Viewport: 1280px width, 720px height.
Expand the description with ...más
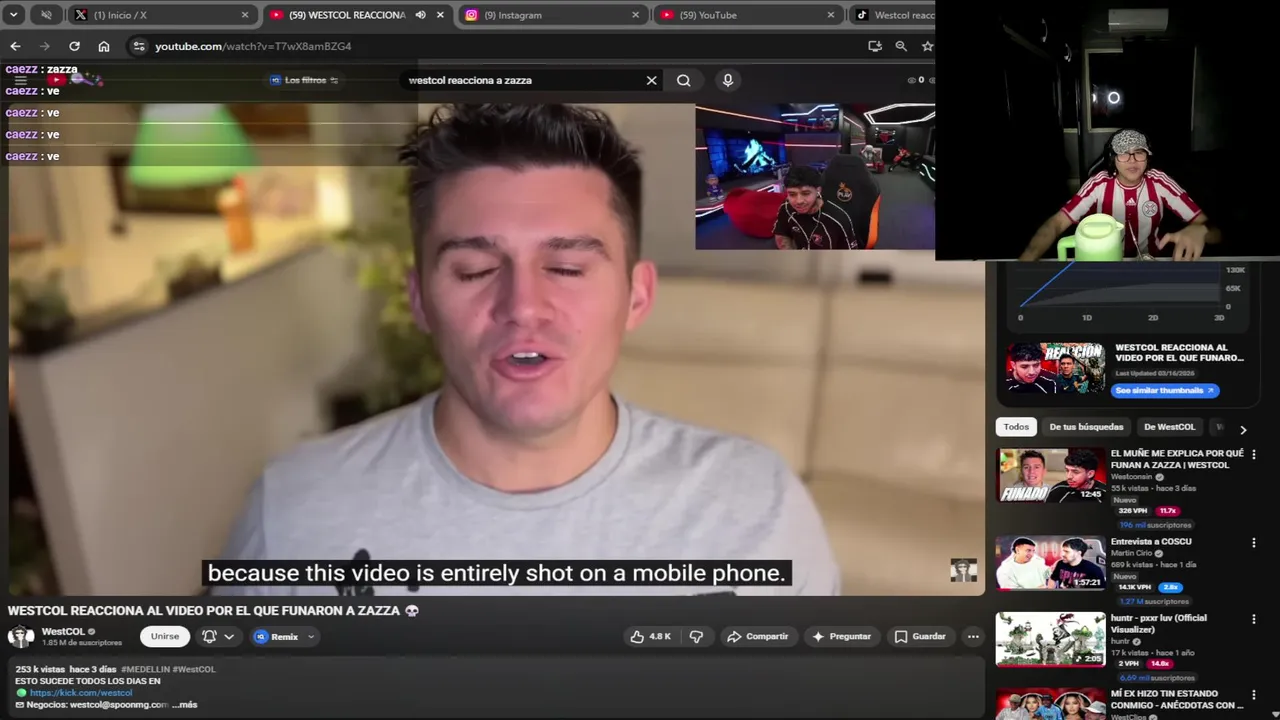click(x=185, y=705)
